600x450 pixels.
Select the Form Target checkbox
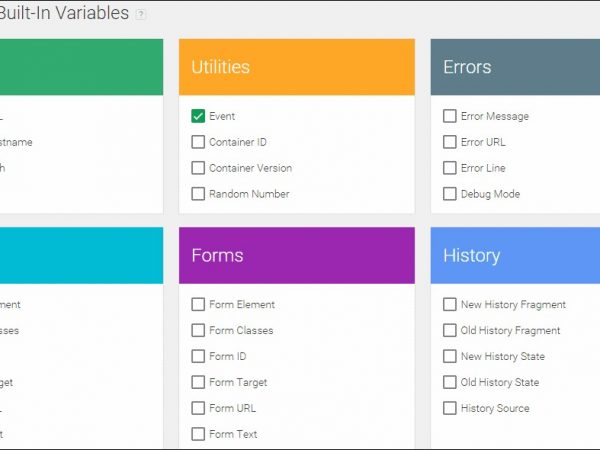pyautogui.click(x=198, y=382)
